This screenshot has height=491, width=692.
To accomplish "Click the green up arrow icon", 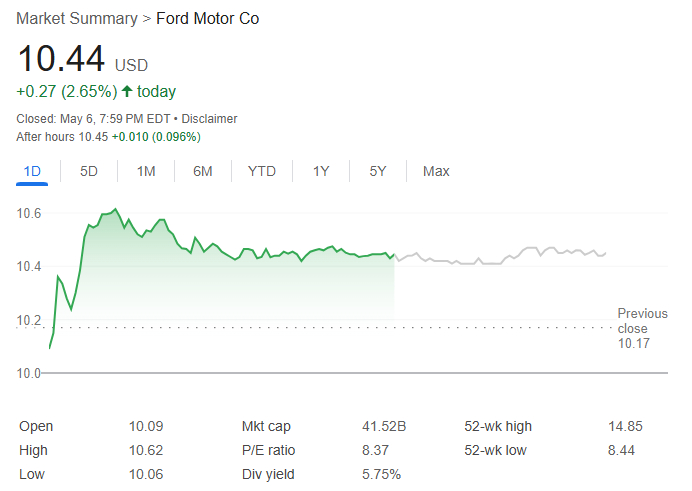I will pos(127,92).
